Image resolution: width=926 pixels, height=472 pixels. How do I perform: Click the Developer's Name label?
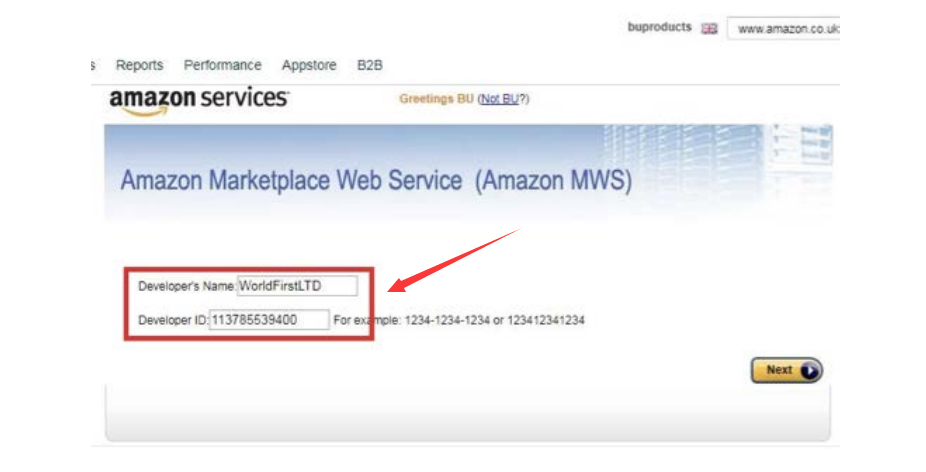tap(187, 287)
